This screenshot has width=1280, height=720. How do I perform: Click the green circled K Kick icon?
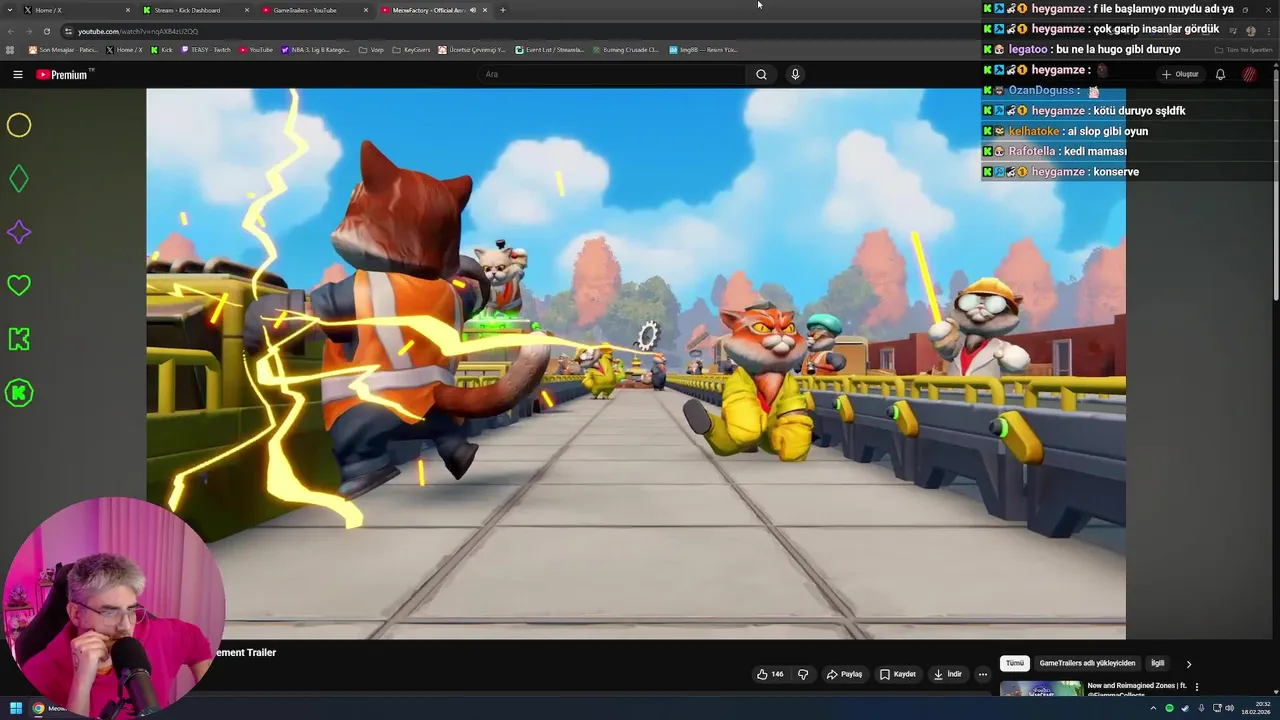pyautogui.click(x=19, y=393)
